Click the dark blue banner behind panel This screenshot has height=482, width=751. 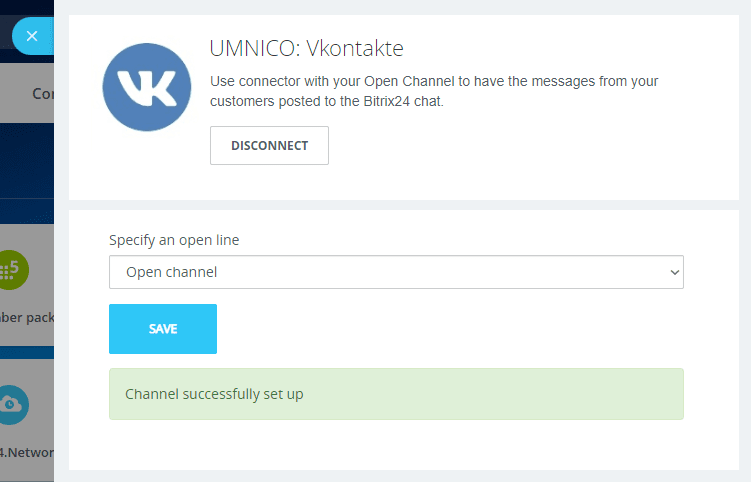pos(26,160)
